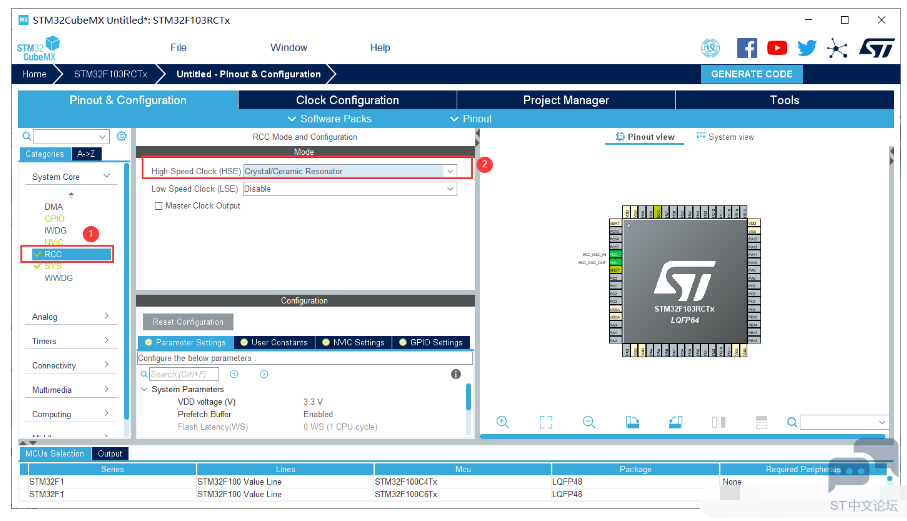Open the Pinout dropdown menu
This screenshot has height=521, width=907.
point(471,119)
